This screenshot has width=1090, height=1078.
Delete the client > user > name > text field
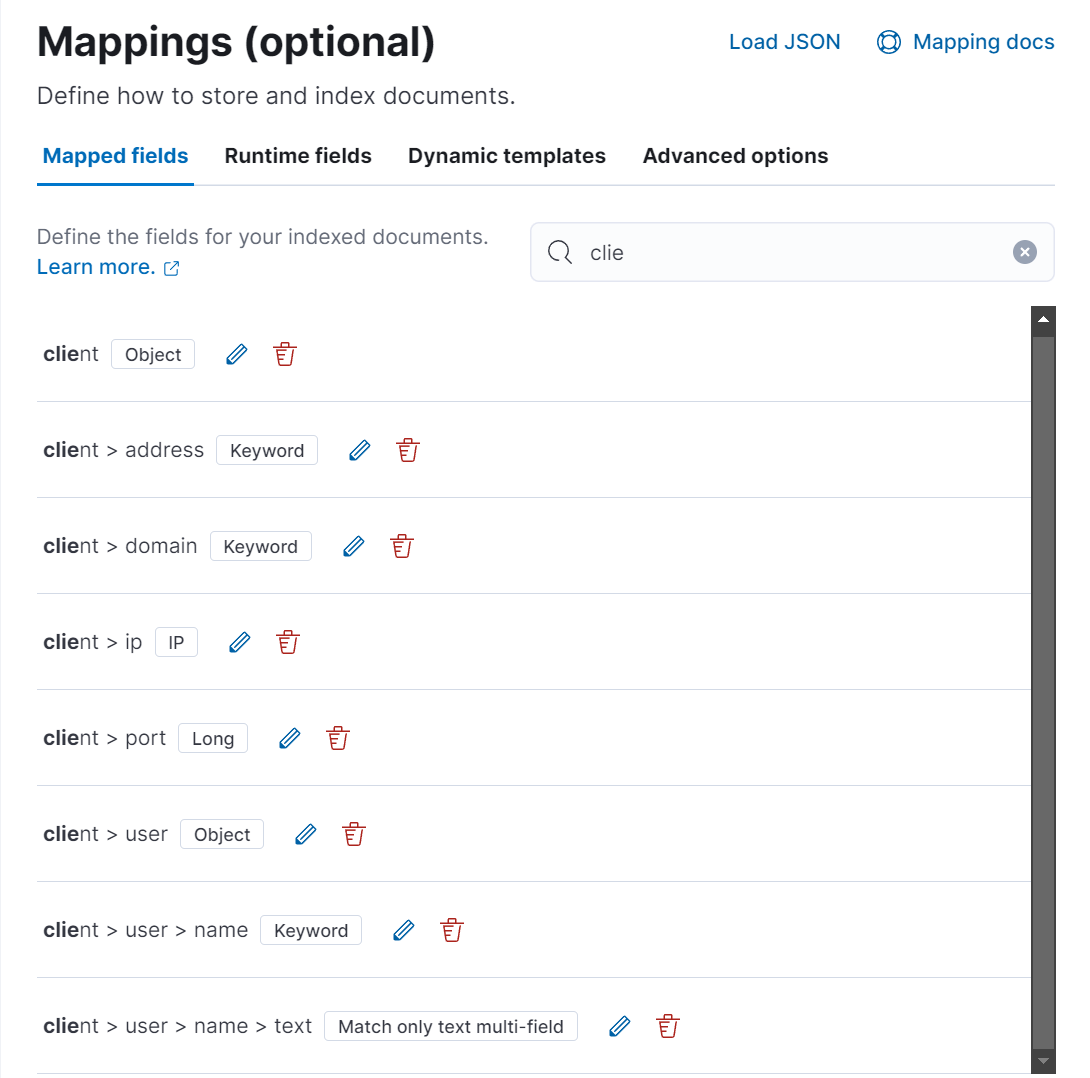pyautogui.click(x=667, y=1026)
